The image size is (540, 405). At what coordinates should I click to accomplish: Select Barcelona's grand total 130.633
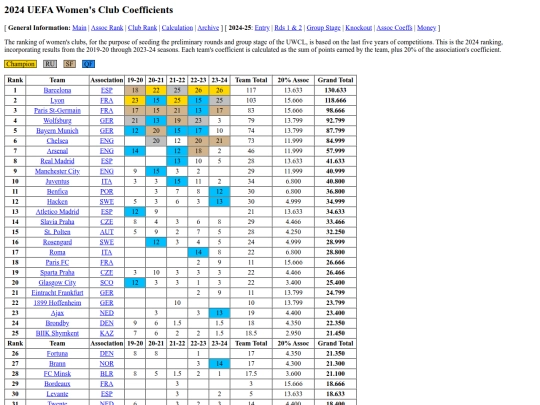pos(335,90)
